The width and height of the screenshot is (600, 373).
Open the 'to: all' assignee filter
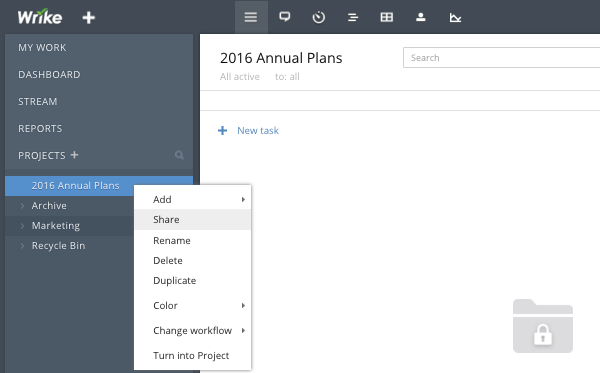(x=287, y=77)
